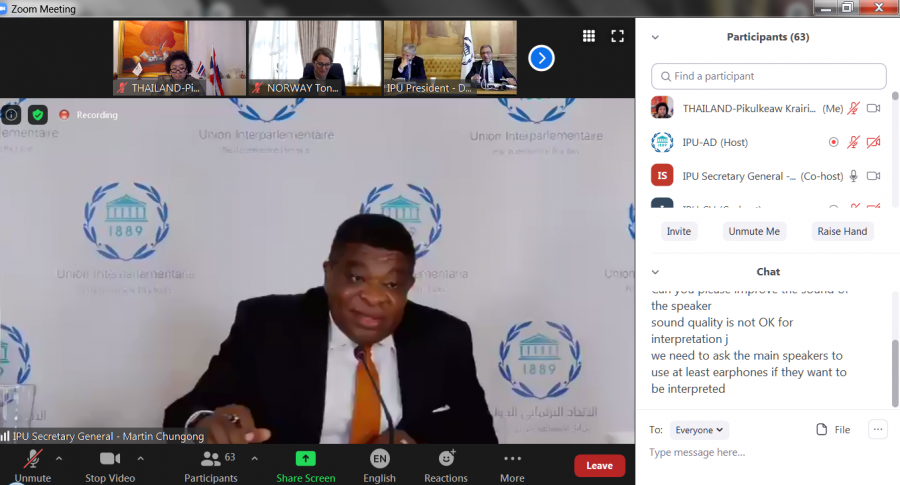Open the Everyone recipient dropdown
This screenshot has height=485, width=900.
699,430
